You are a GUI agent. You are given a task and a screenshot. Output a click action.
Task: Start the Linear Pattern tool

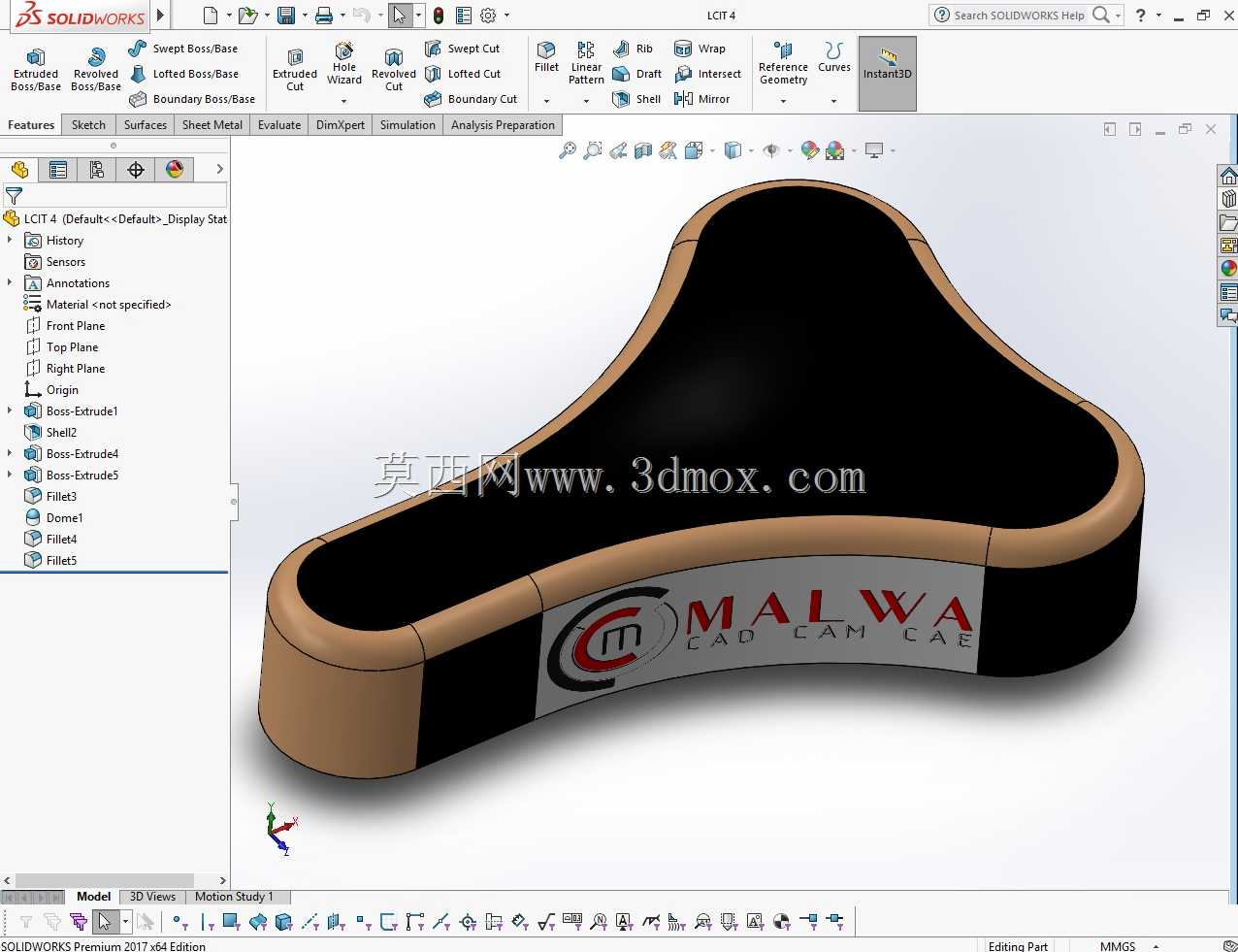pos(586,63)
